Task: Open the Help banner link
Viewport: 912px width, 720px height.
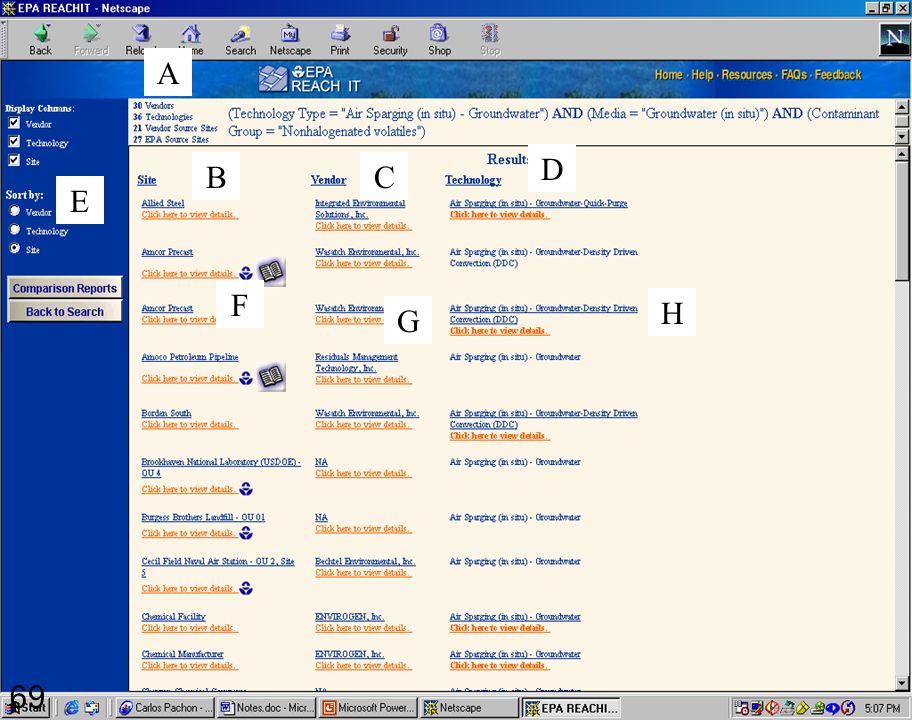Action: tap(702, 74)
